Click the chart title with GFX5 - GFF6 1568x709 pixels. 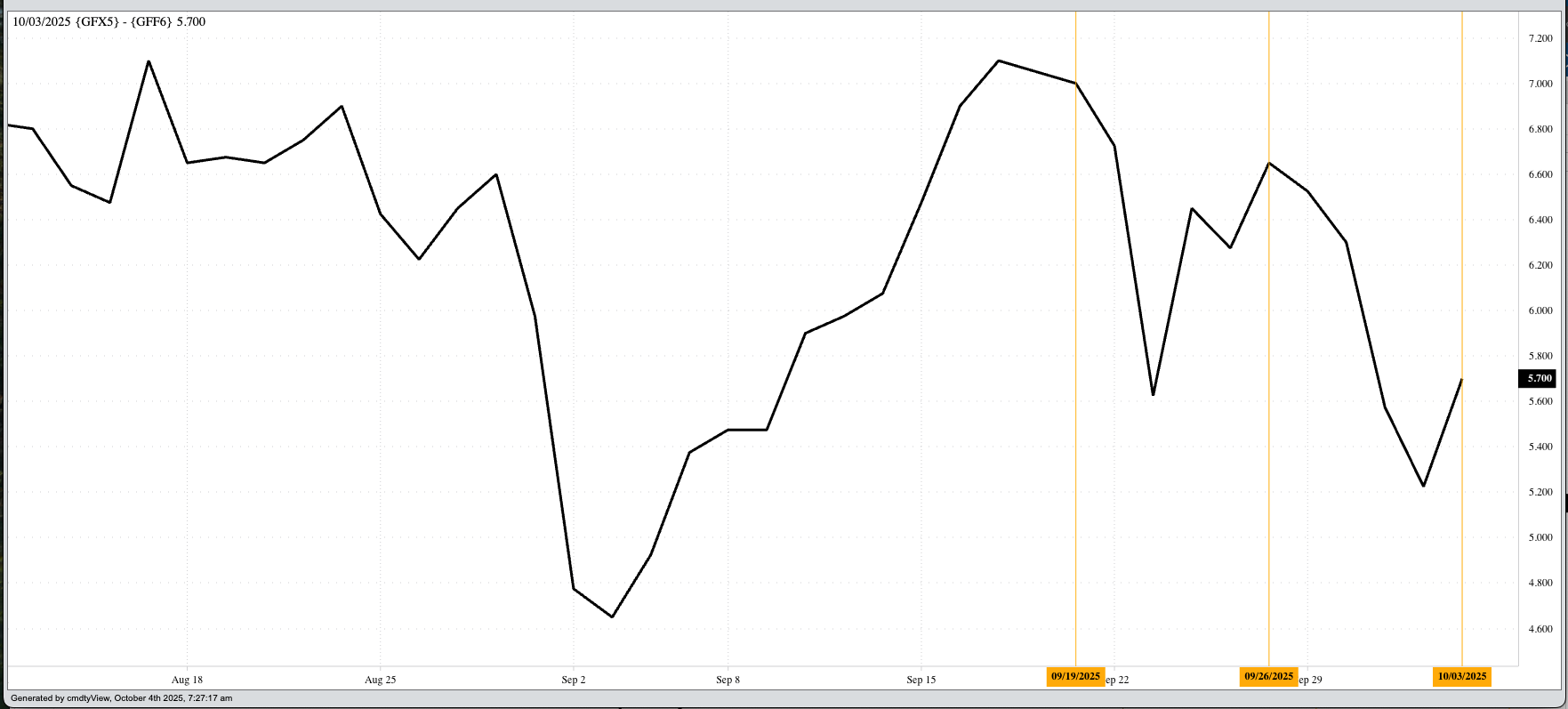click(x=109, y=21)
